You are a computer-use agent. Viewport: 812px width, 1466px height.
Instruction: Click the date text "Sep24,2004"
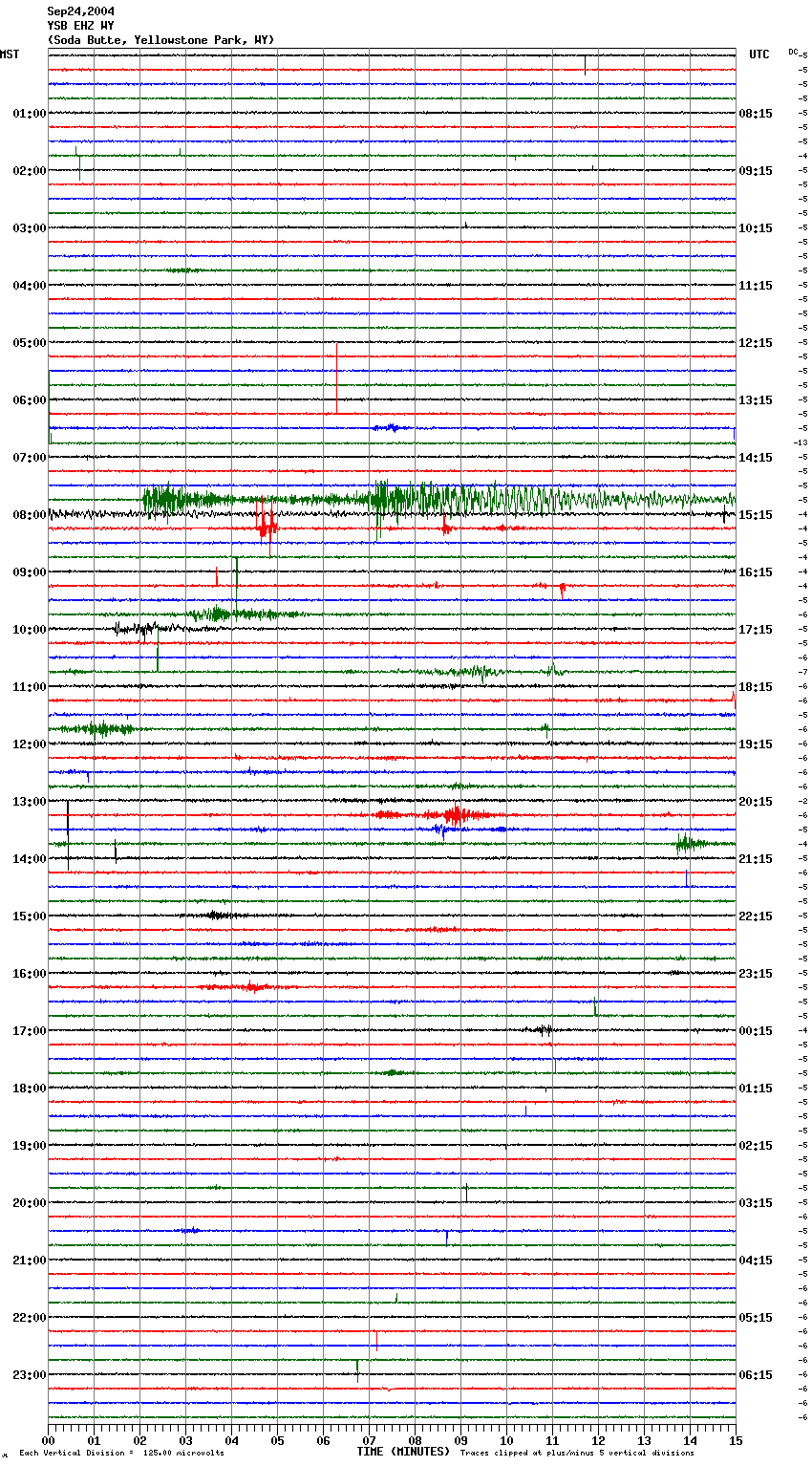(81, 11)
